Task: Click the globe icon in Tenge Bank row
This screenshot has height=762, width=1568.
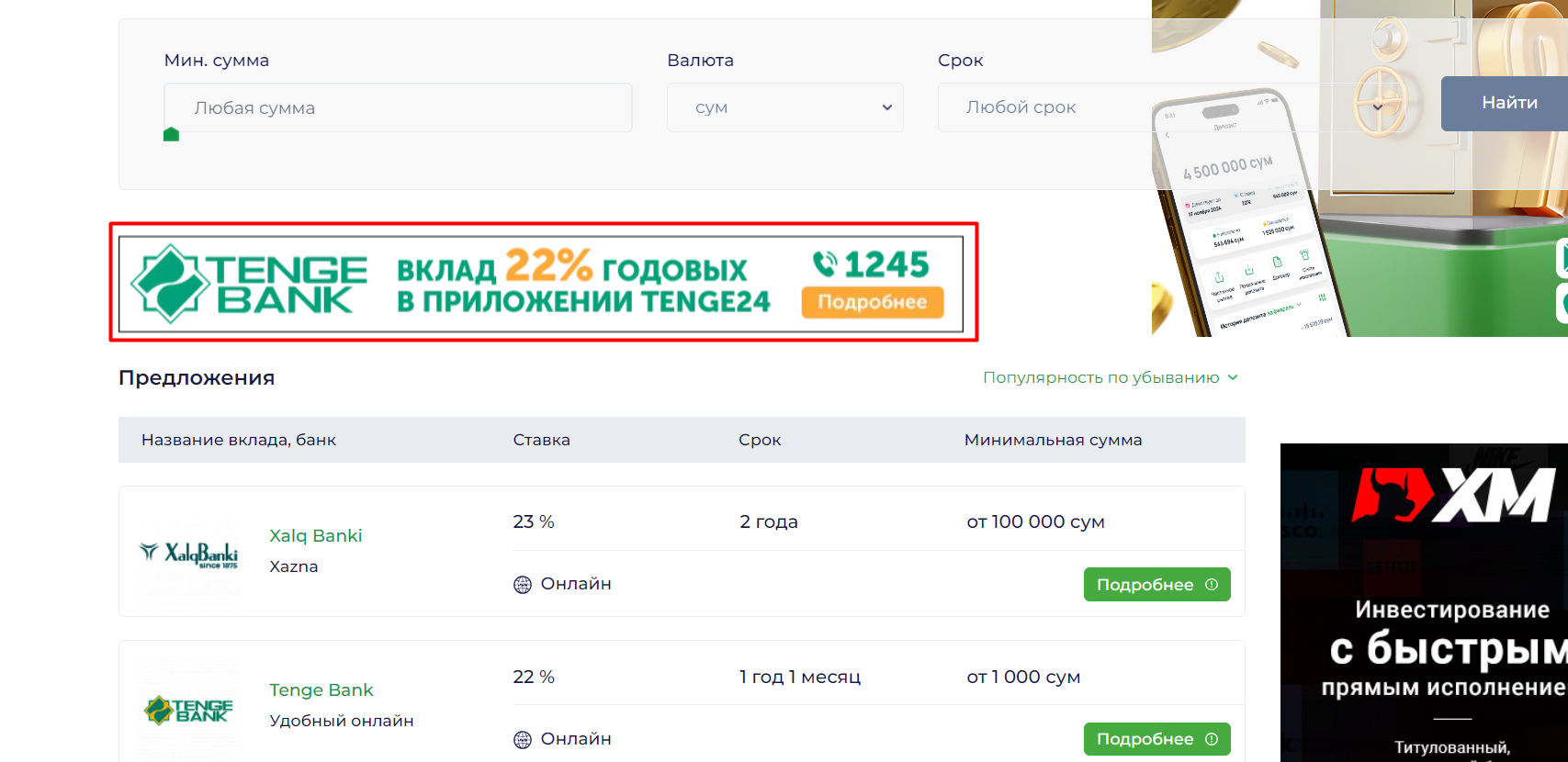Action: click(x=523, y=740)
